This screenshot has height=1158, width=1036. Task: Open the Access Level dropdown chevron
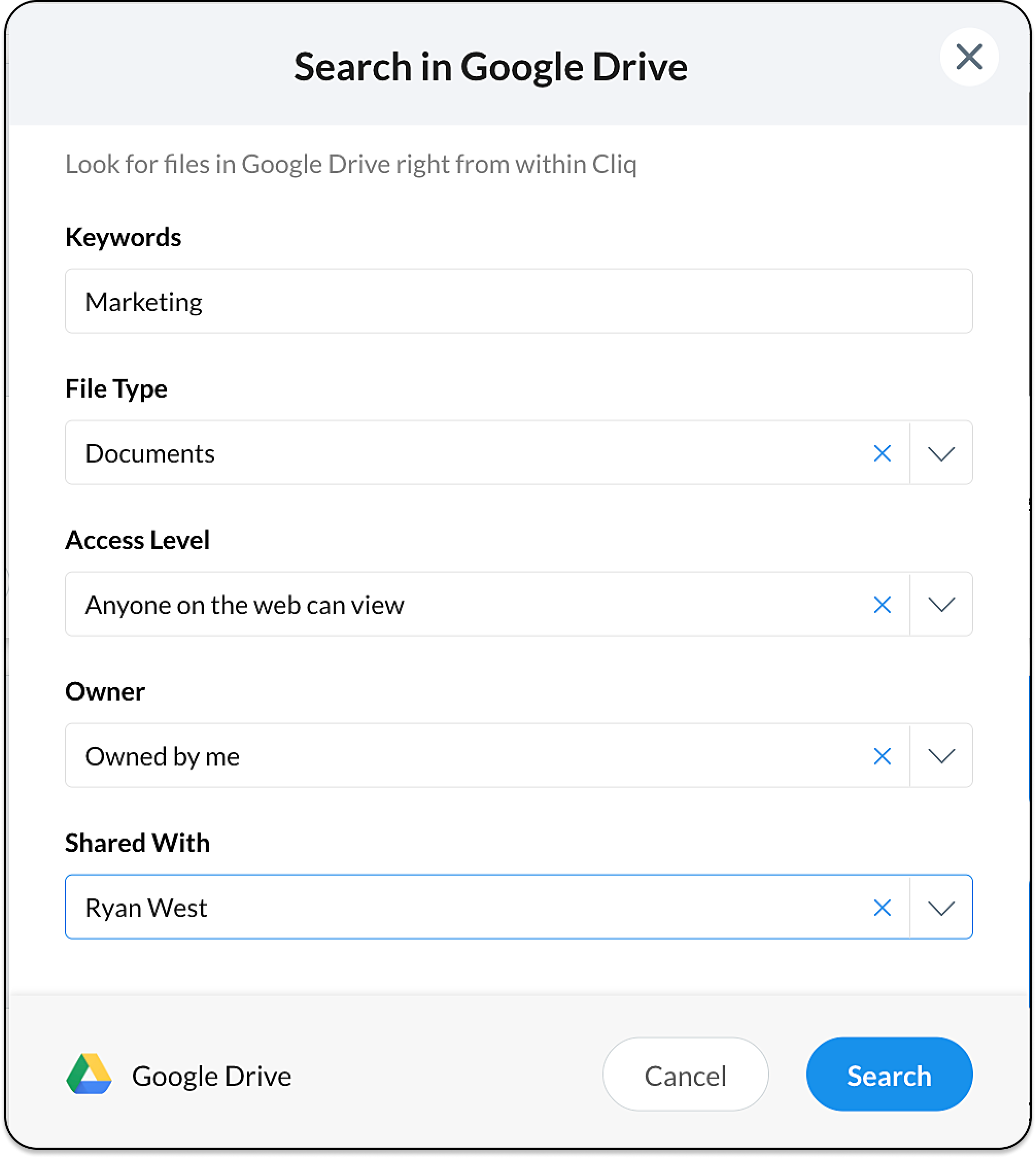coord(941,605)
